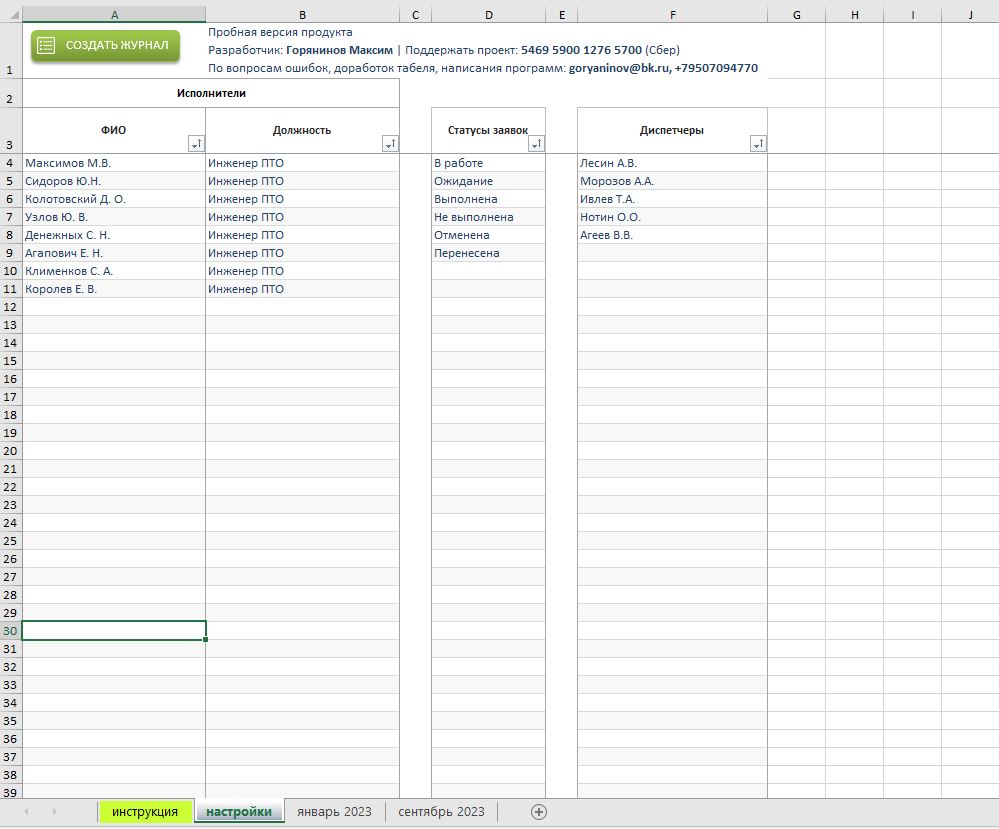Select row 4 header
The image size is (999, 829).
[10, 163]
